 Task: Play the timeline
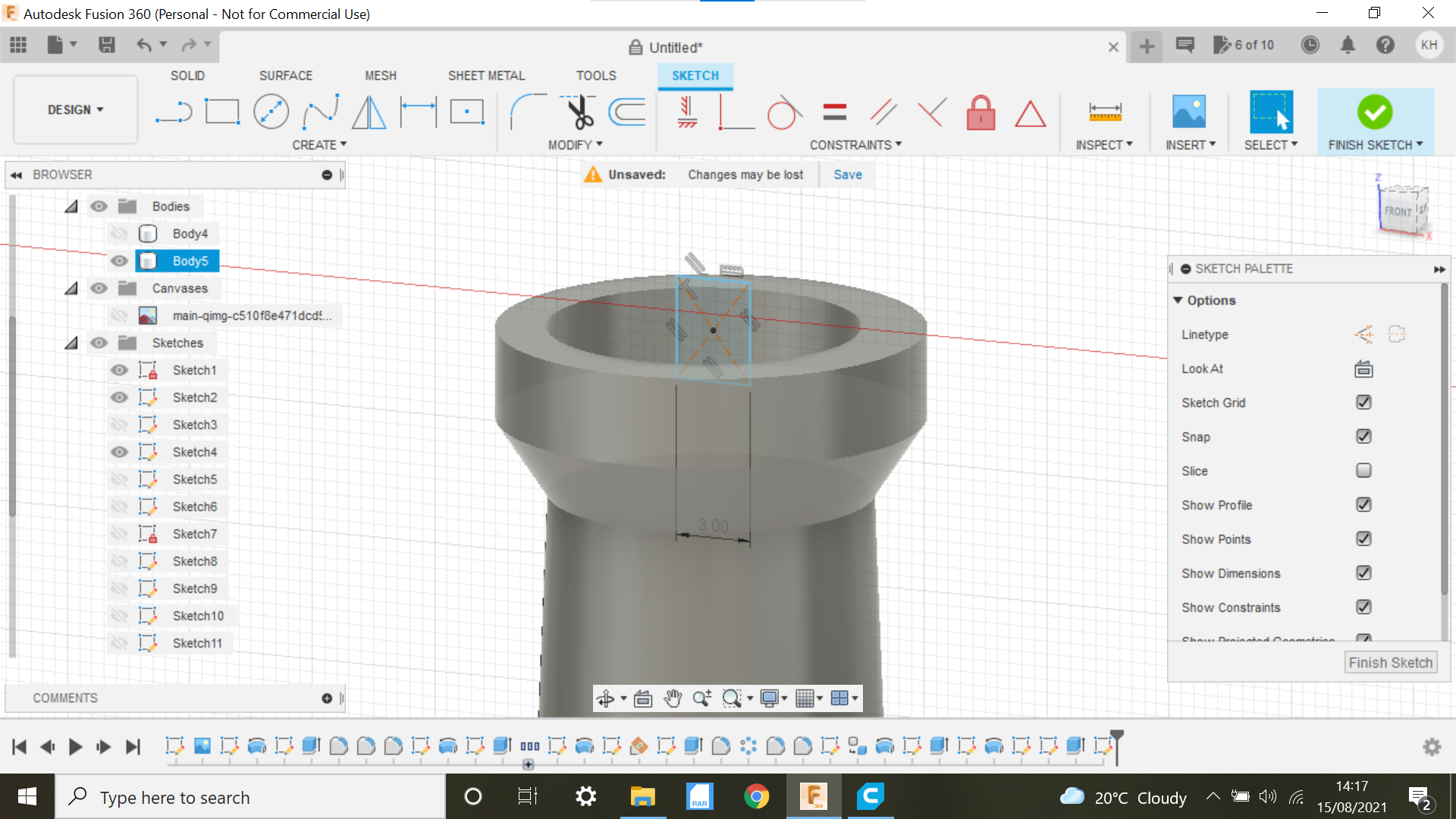[x=75, y=747]
